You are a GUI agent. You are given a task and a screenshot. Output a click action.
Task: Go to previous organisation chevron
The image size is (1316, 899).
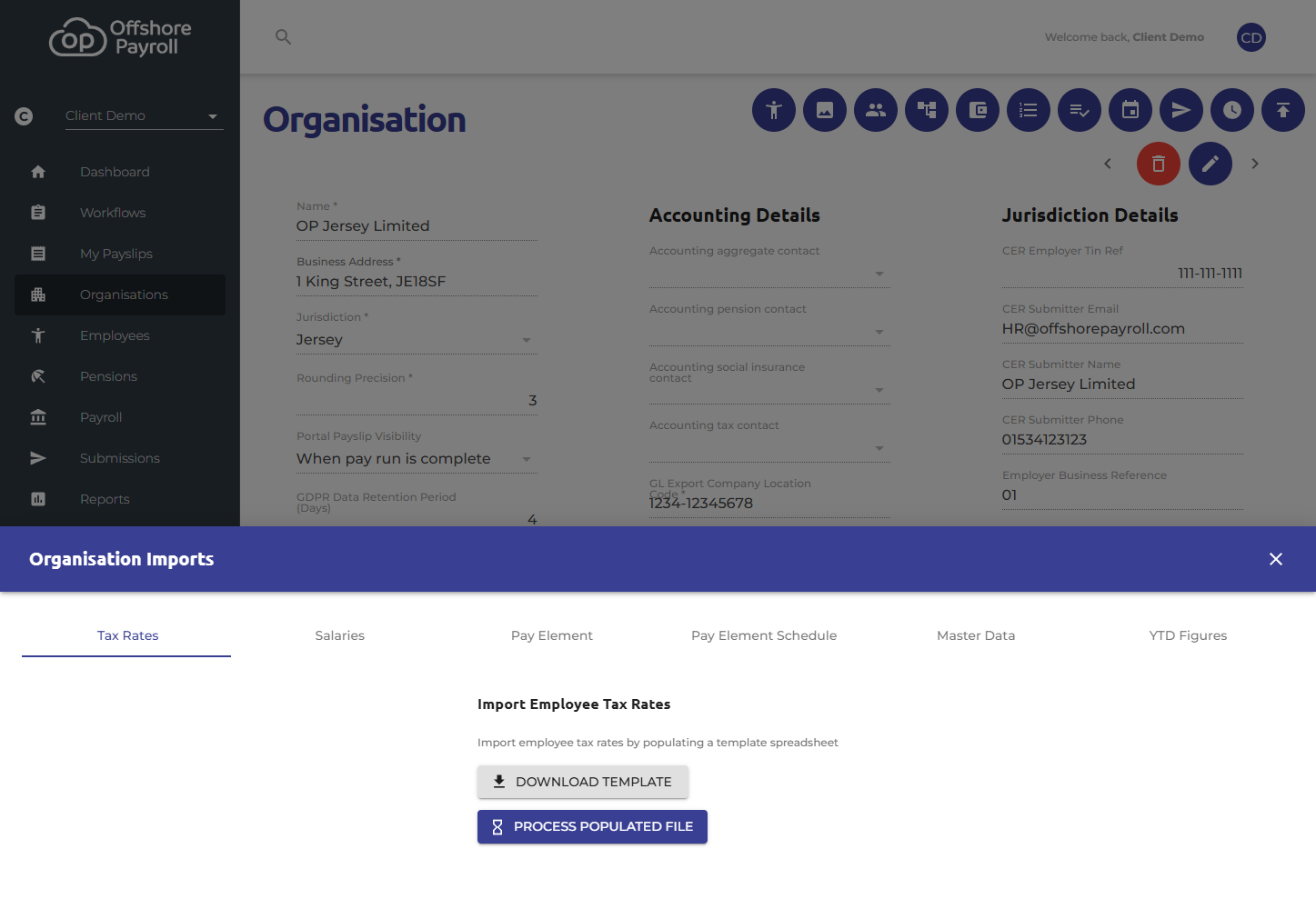pos(1108,164)
